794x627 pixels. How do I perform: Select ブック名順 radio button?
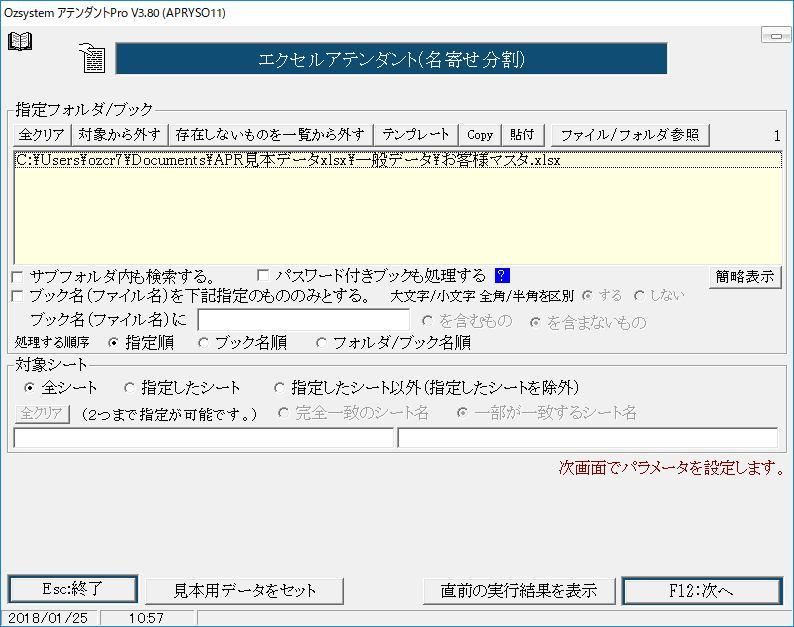click(x=203, y=343)
